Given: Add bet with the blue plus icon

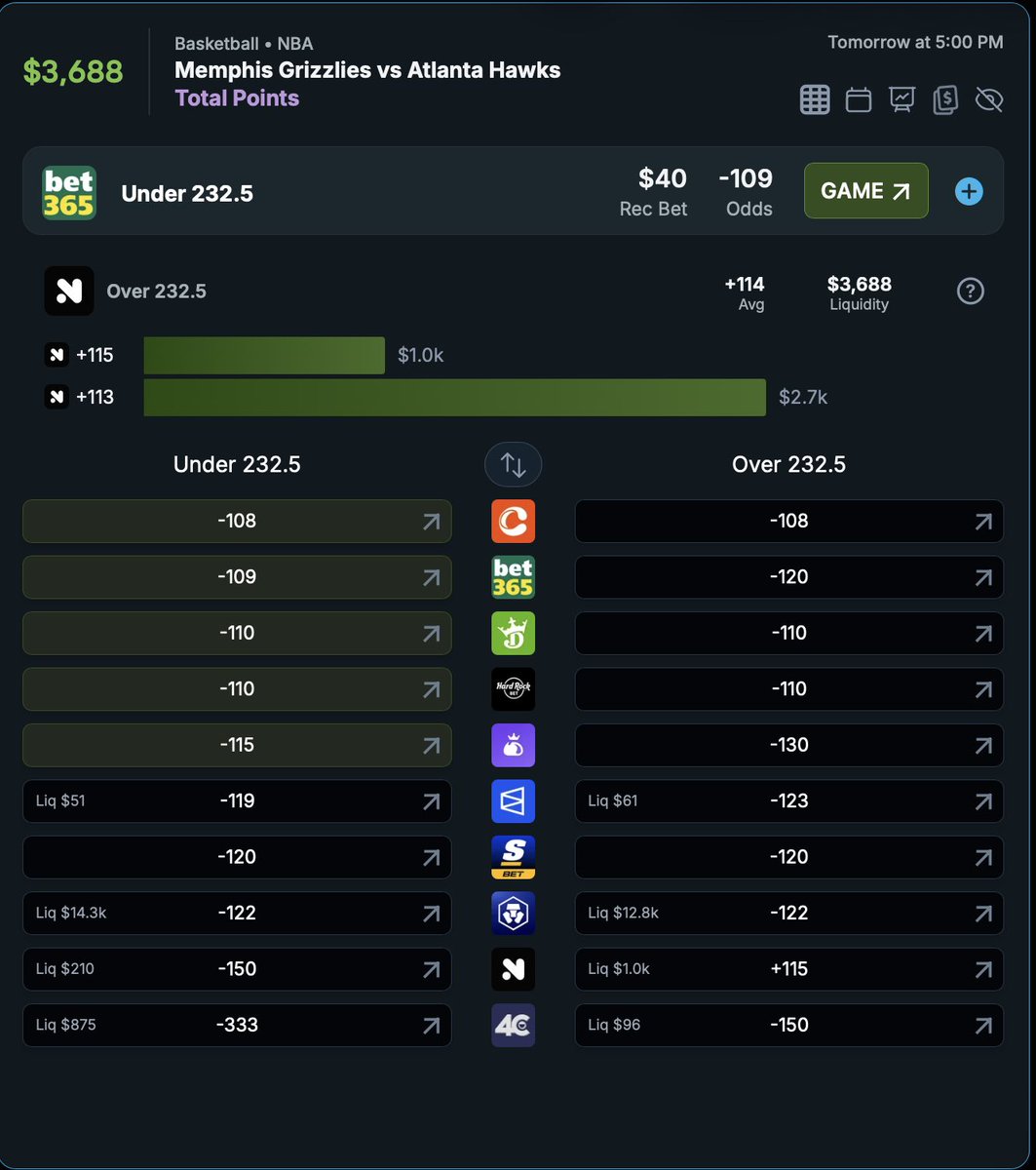Looking at the screenshot, I should (x=969, y=191).
